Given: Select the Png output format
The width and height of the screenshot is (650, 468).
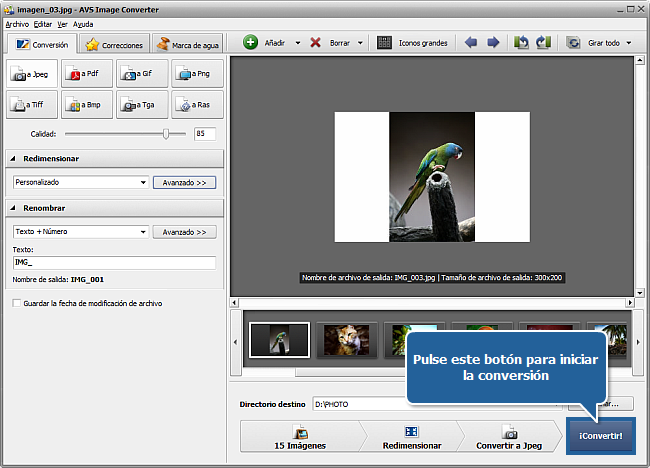Looking at the screenshot, I should pyautogui.click(x=196, y=73).
